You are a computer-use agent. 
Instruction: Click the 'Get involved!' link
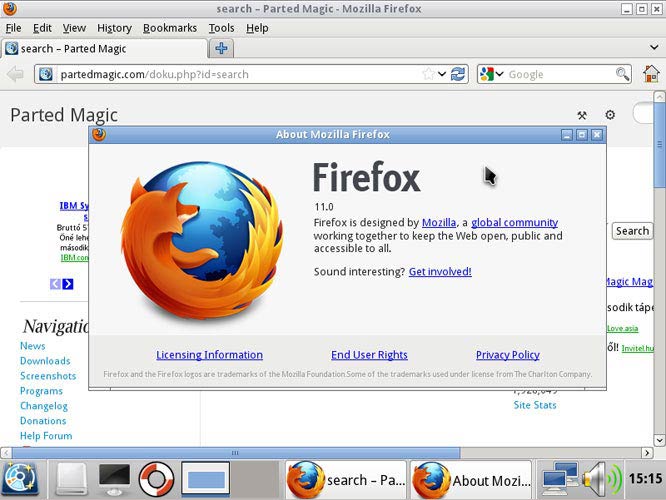click(x=439, y=272)
